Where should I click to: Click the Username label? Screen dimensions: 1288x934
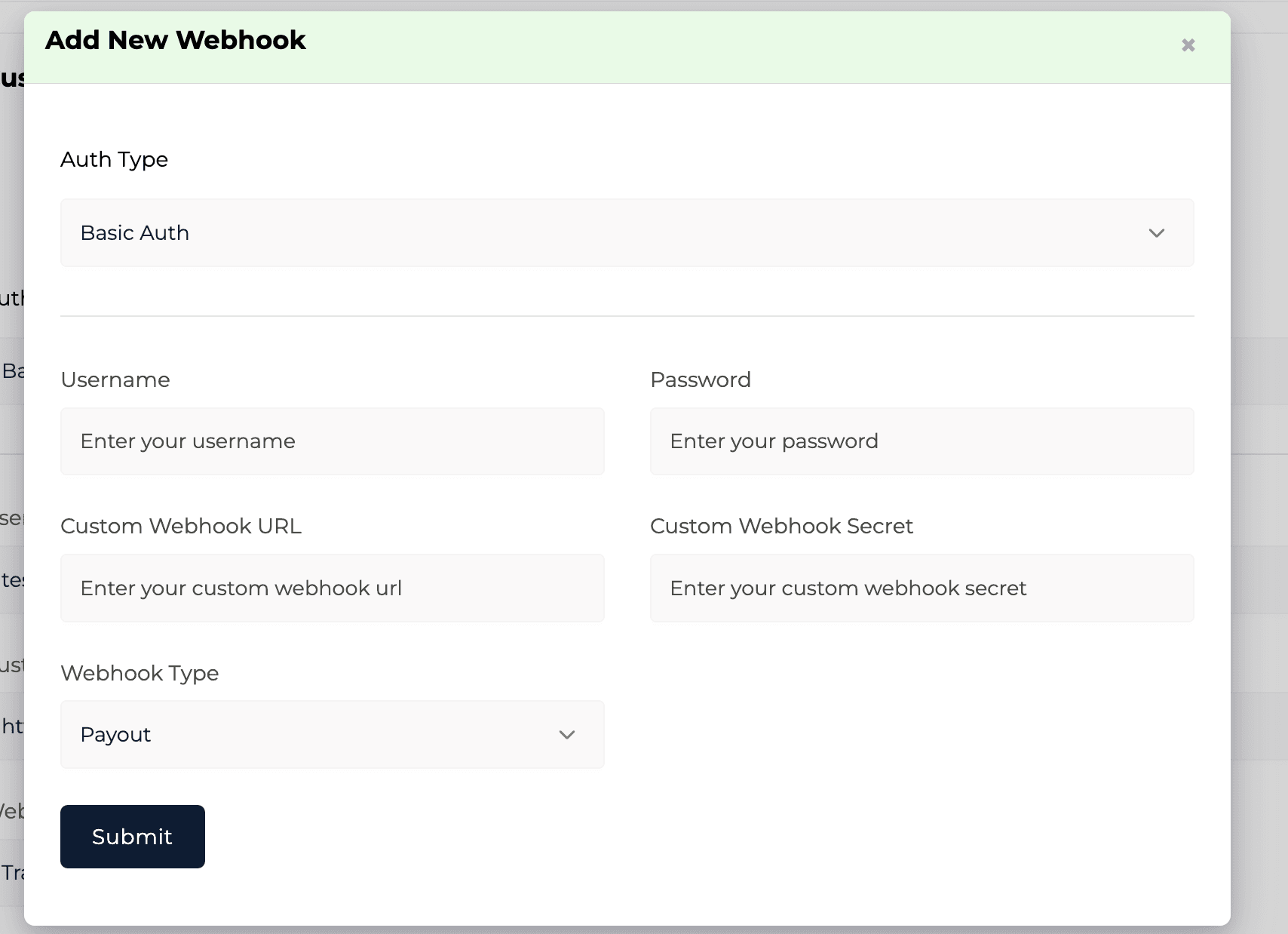click(115, 380)
